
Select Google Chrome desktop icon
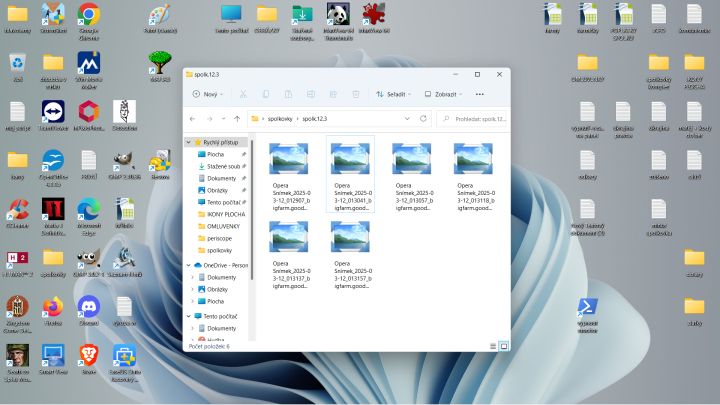[x=89, y=21]
